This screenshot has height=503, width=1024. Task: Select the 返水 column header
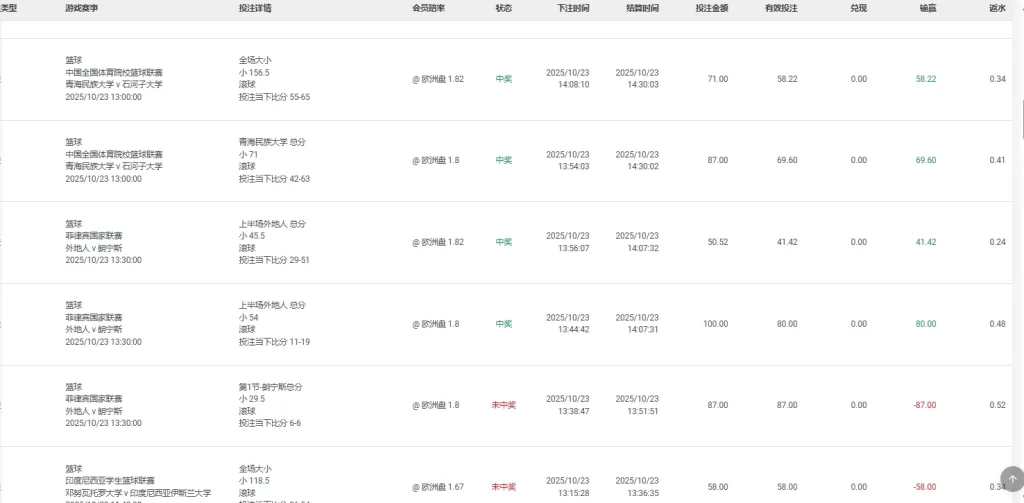[x=997, y=8]
